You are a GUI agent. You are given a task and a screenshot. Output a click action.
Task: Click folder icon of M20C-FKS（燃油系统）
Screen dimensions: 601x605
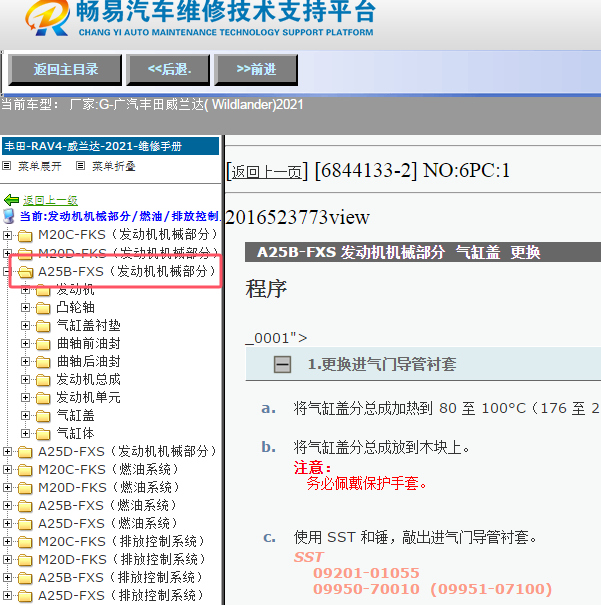click(x=25, y=470)
